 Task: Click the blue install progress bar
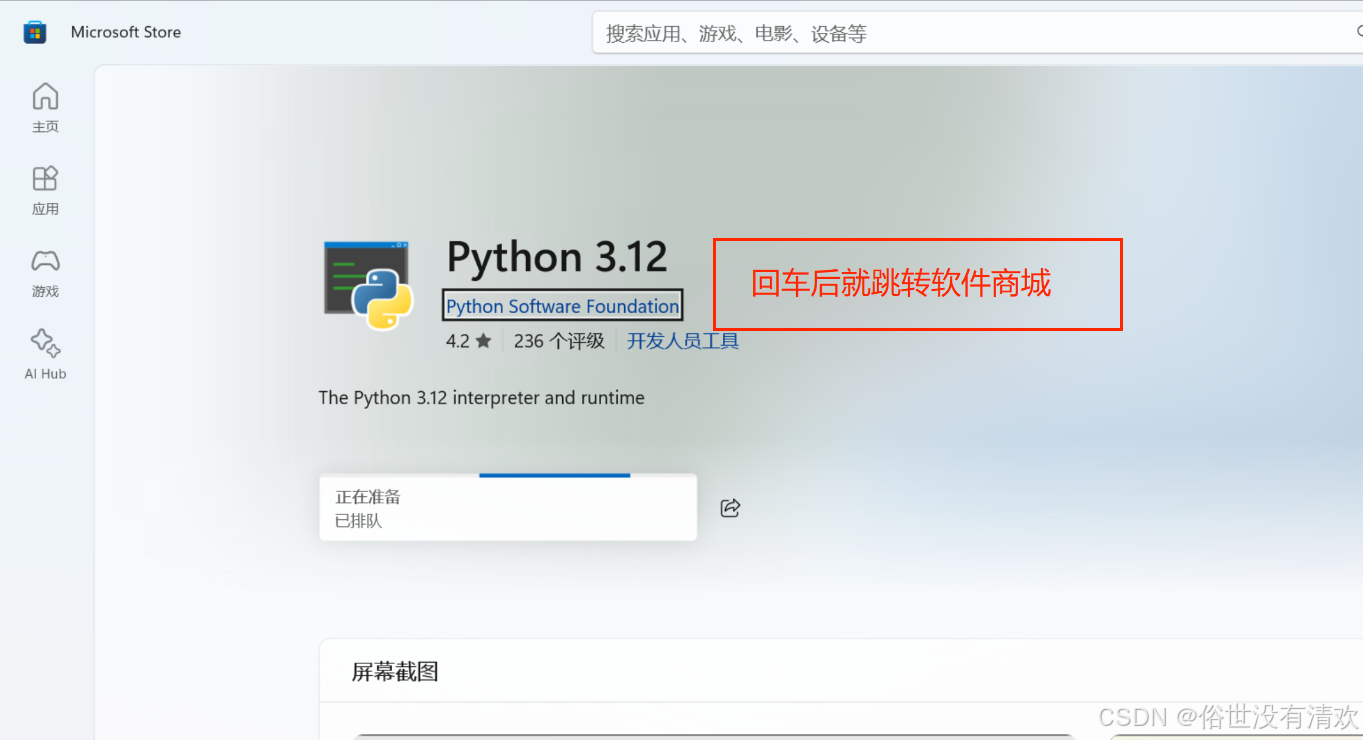555,475
